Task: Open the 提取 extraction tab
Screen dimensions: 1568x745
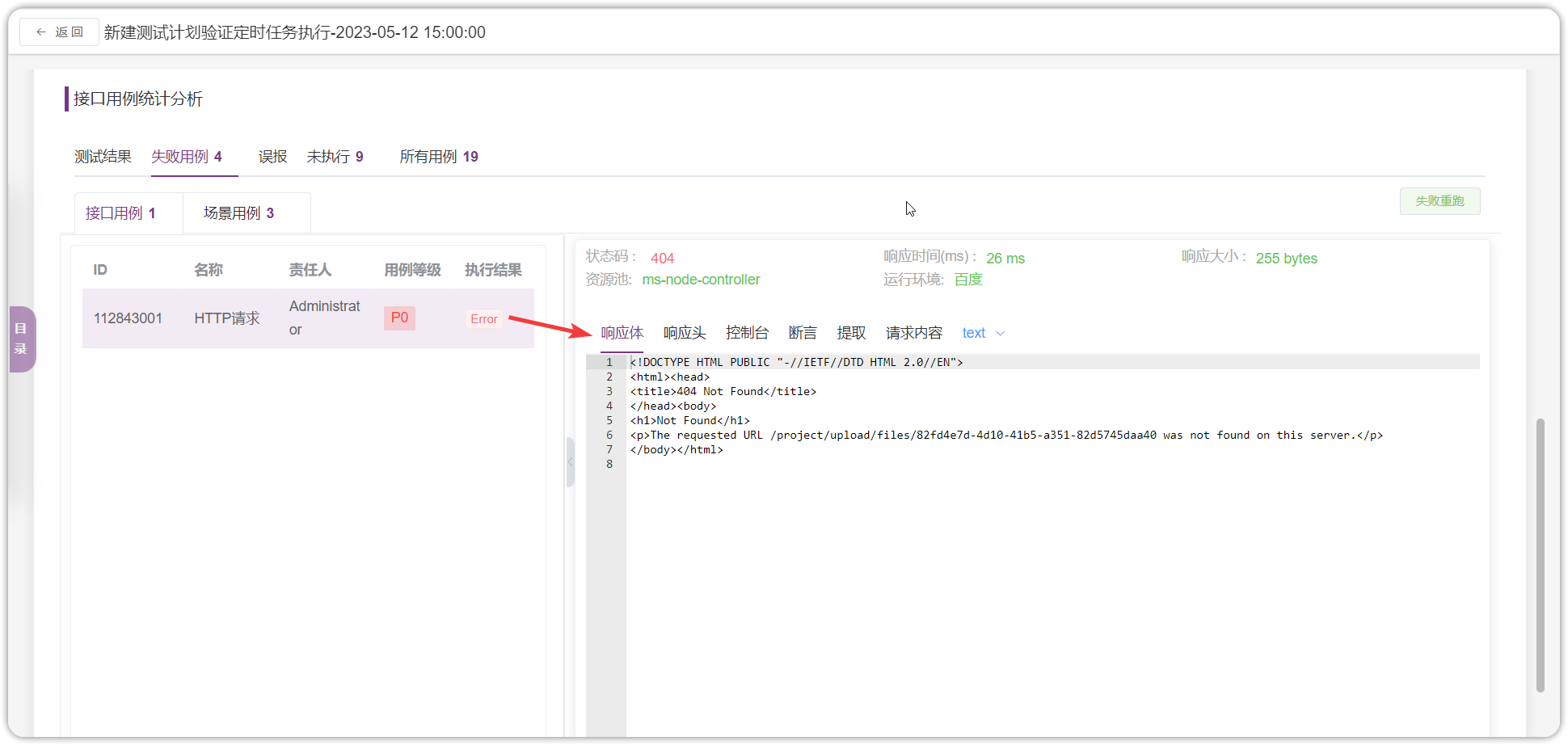Action: click(851, 333)
